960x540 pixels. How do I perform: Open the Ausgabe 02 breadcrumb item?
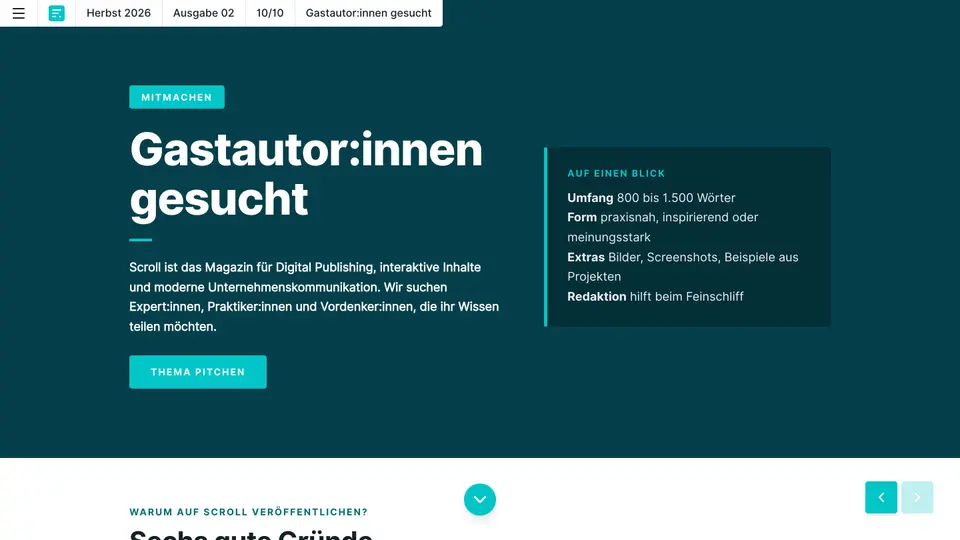(203, 13)
